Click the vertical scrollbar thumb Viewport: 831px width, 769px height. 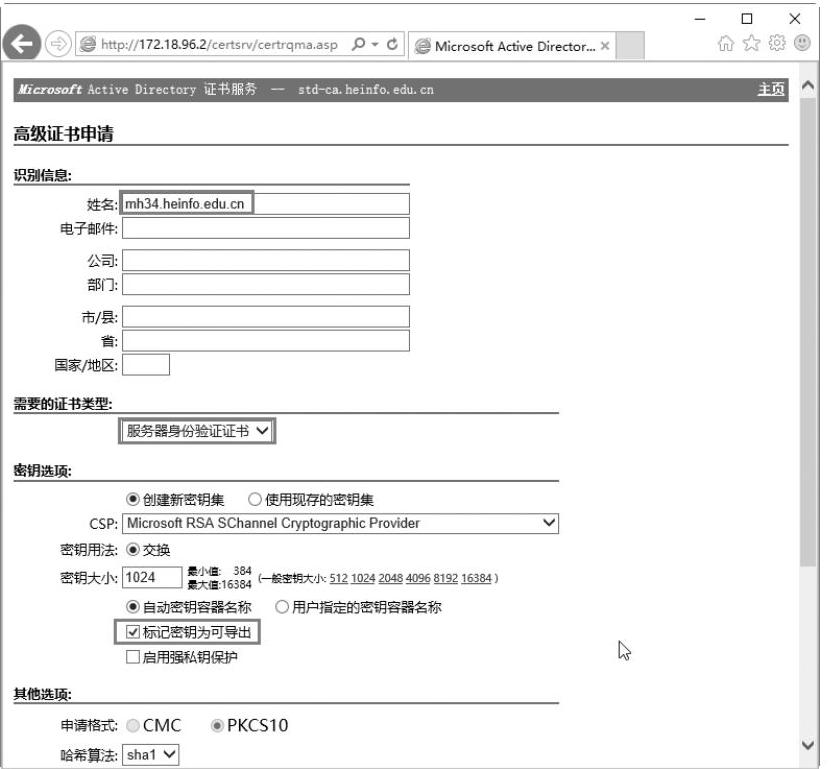808,332
